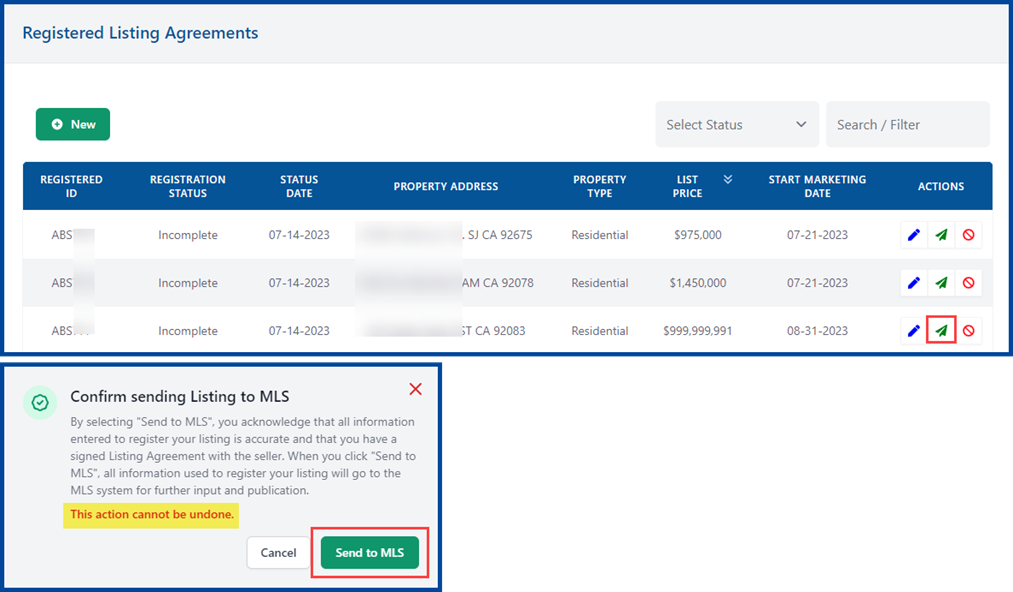Image resolution: width=1013 pixels, height=592 pixels.
Task: Edit the $975,000 listing with pencil icon
Action: [913, 235]
